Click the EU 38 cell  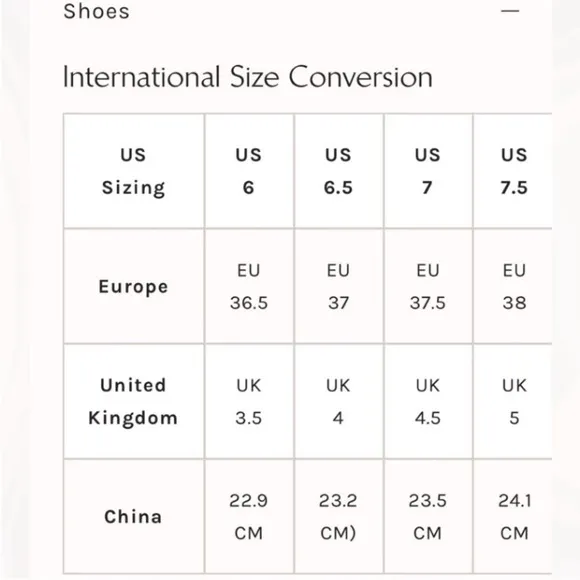(x=513, y=287)
